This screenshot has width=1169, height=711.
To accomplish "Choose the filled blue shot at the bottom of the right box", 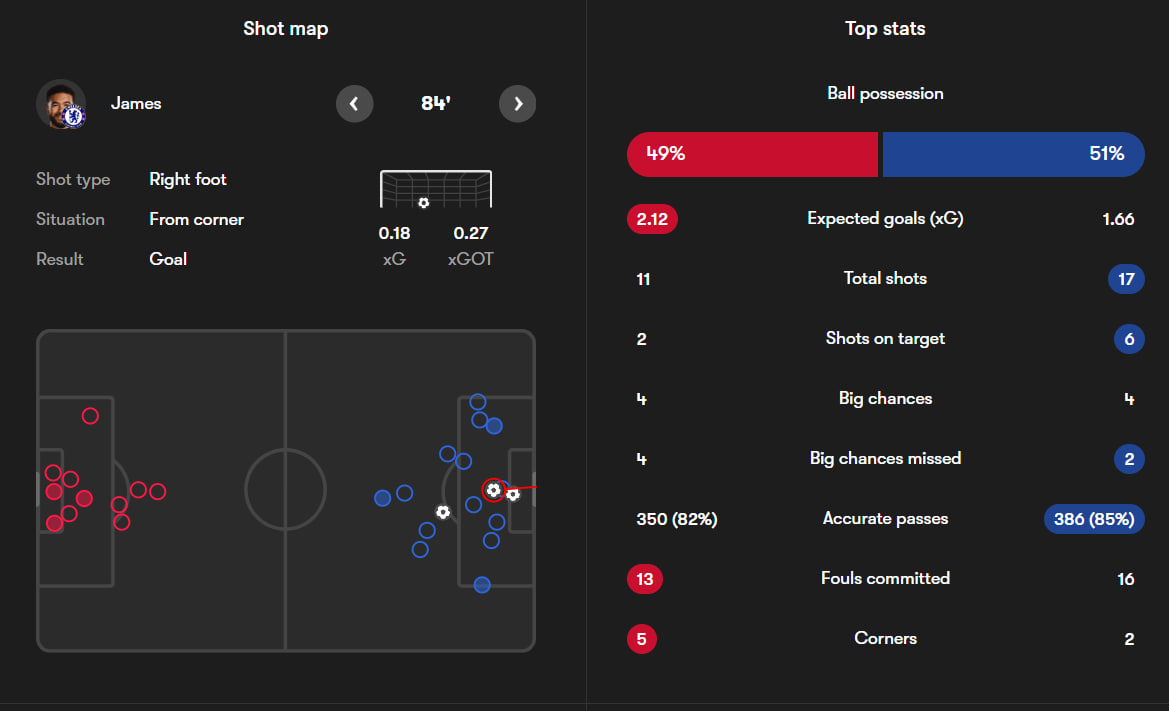I will pyautogui.click(x=482, y=584).
